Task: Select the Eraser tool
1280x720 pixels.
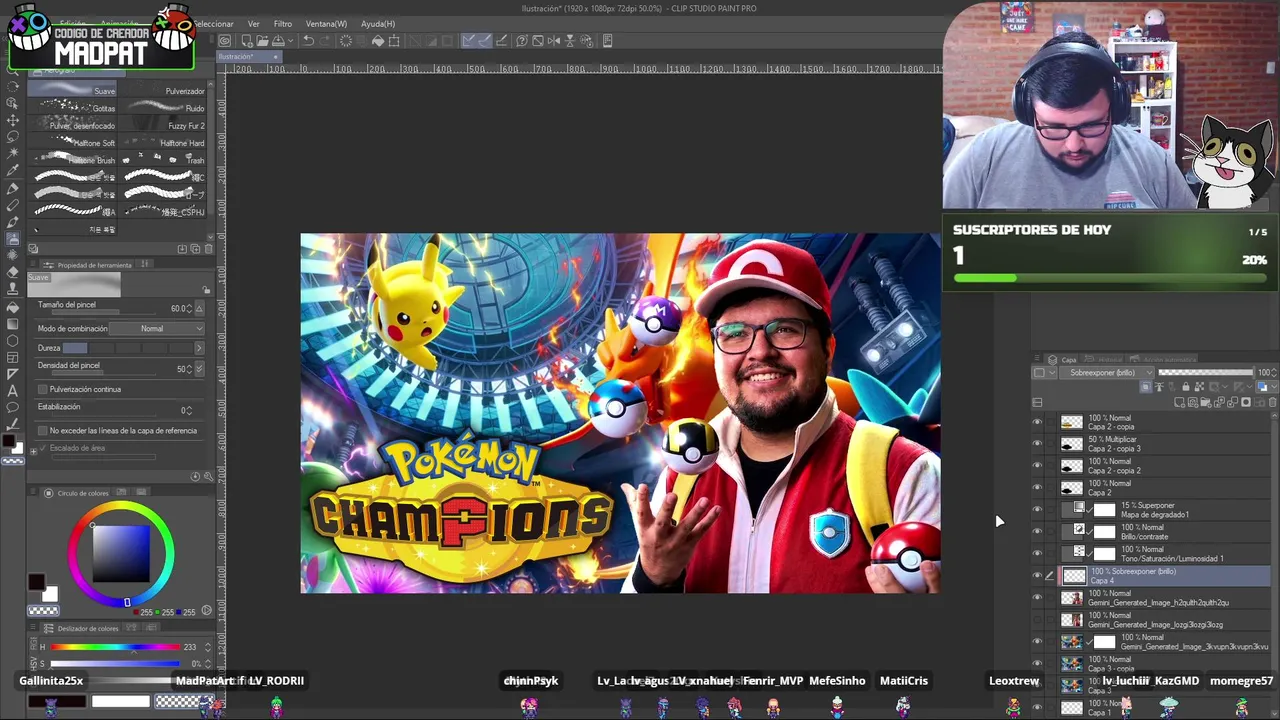Action: 13,272
